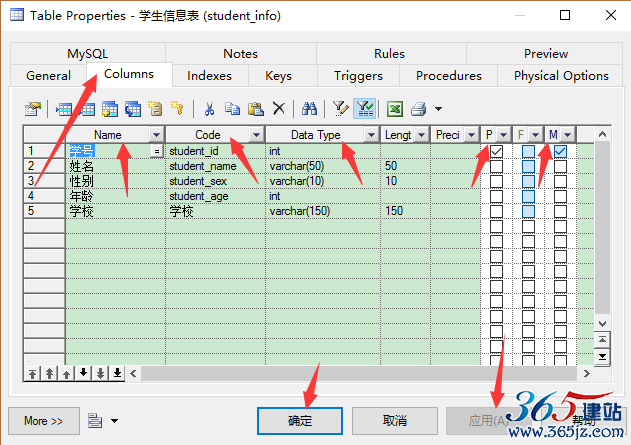Open the Triggers tab

358,76
